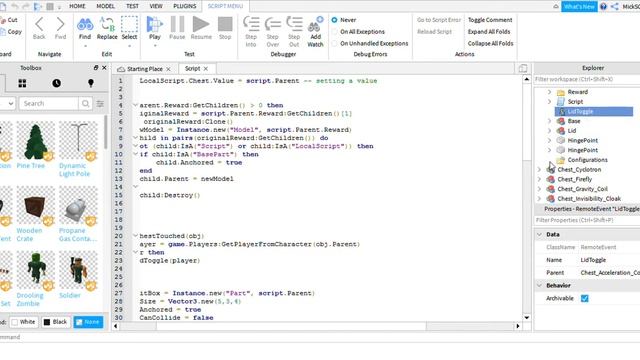Screen dimensions: 640x360
Task: Select the Pine Tree model thumbnail
Action: 36,141
